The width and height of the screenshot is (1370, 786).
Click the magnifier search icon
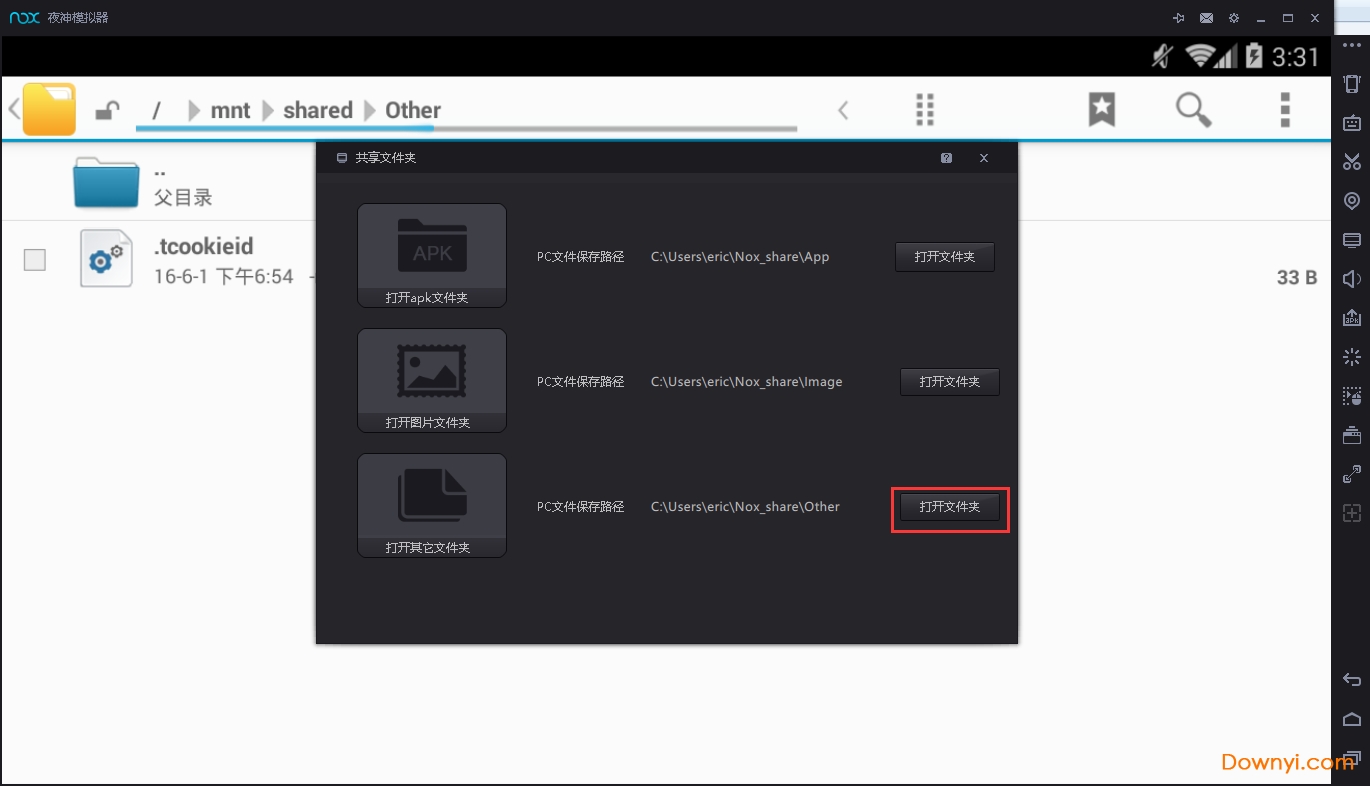[1193, 109]
